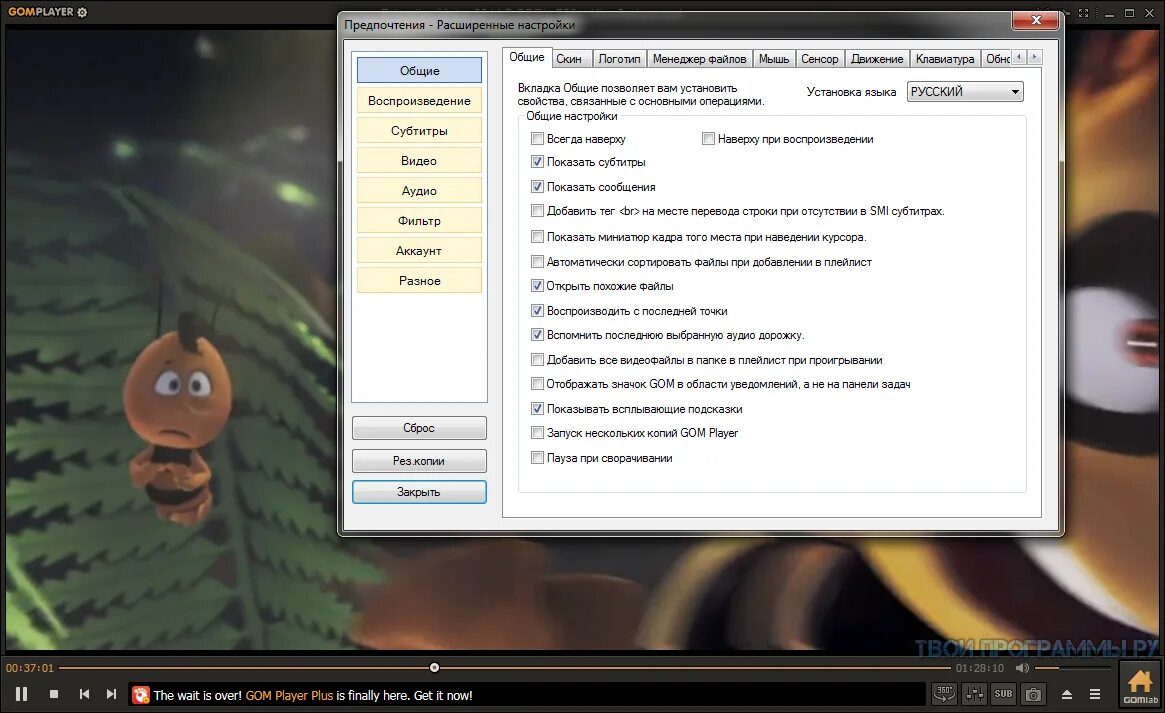Uncheck 'Показать сообщения'

537,186
